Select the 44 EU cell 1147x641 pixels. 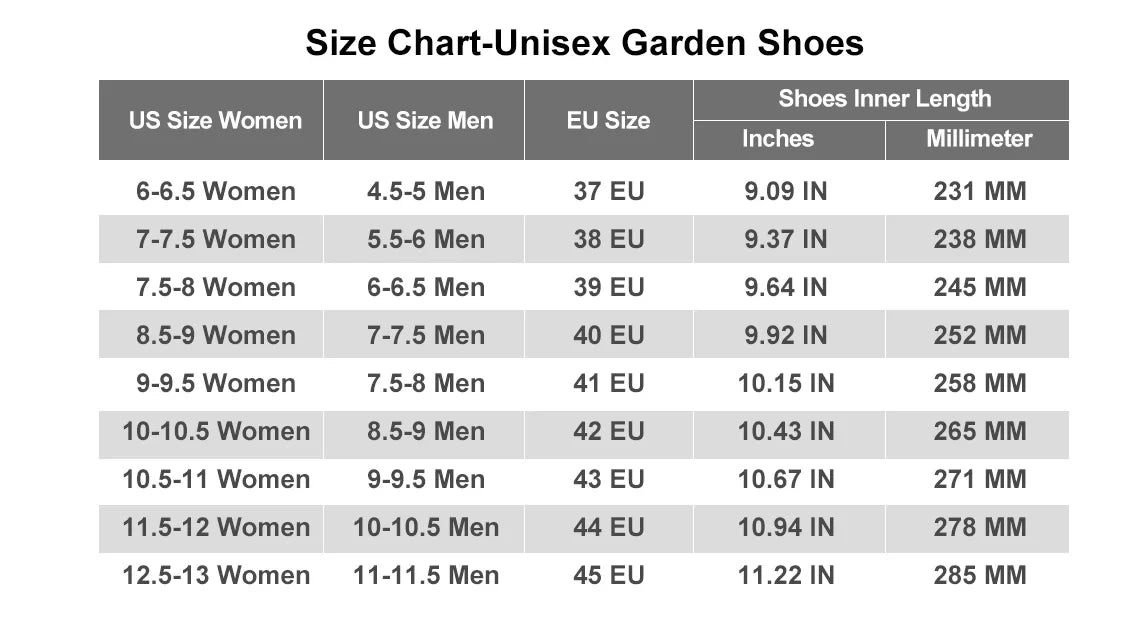(609, 527)
